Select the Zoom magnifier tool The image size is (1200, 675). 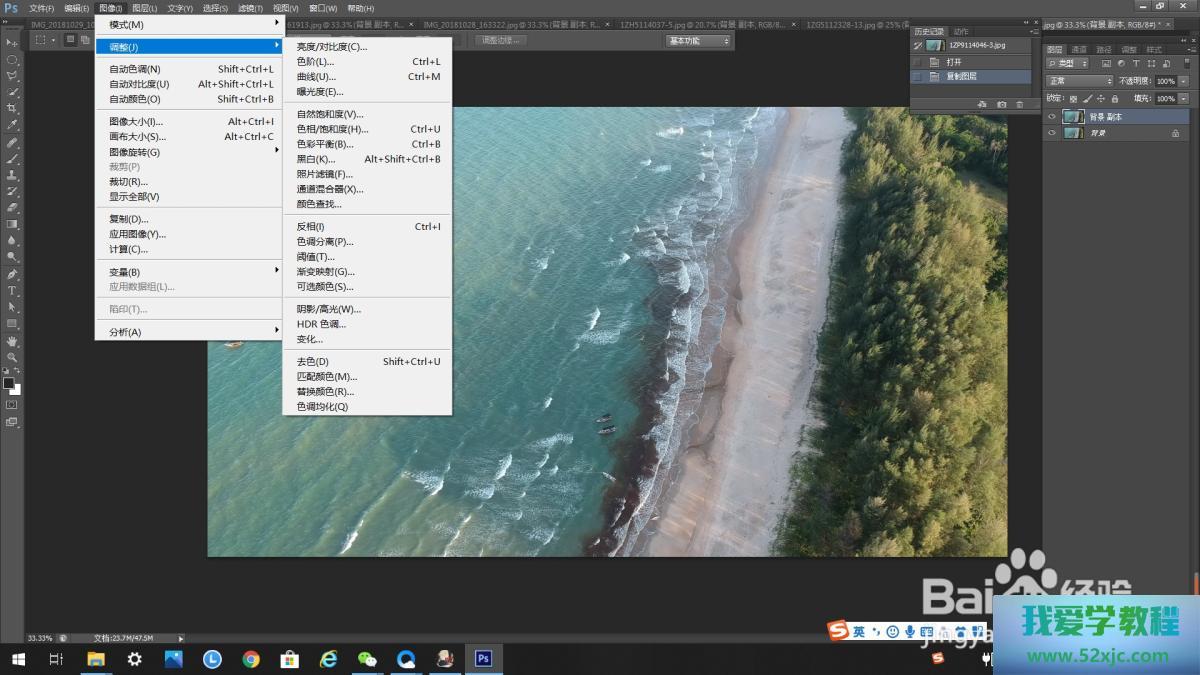pos(12,357)
